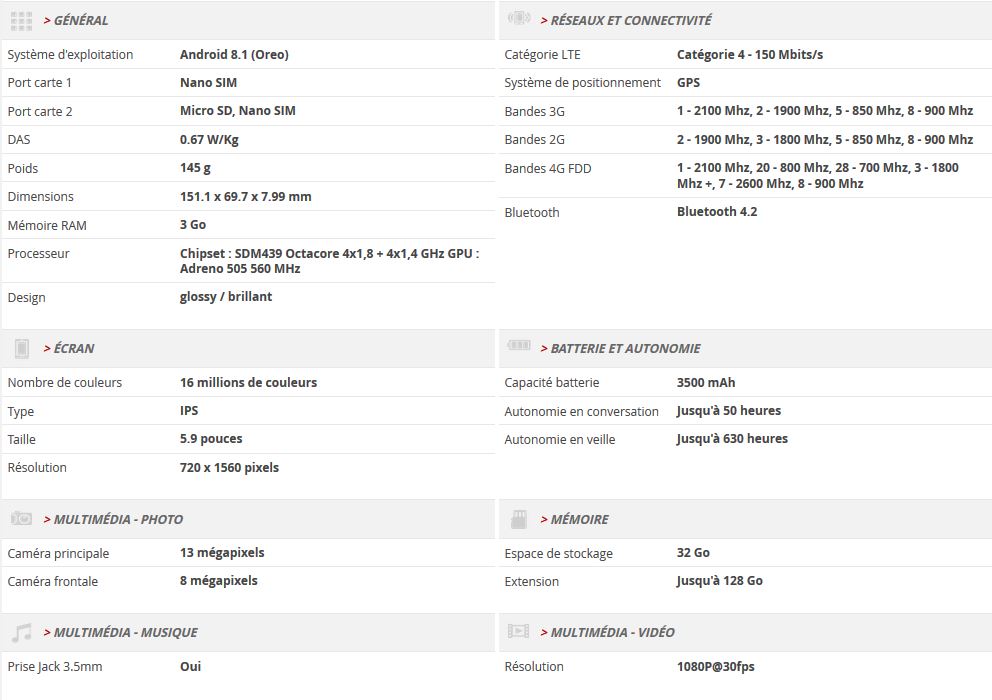This screenshot has height=700, width=992.
Task: Click the 3500 mAh battery capacity
Action: point(706,383)
